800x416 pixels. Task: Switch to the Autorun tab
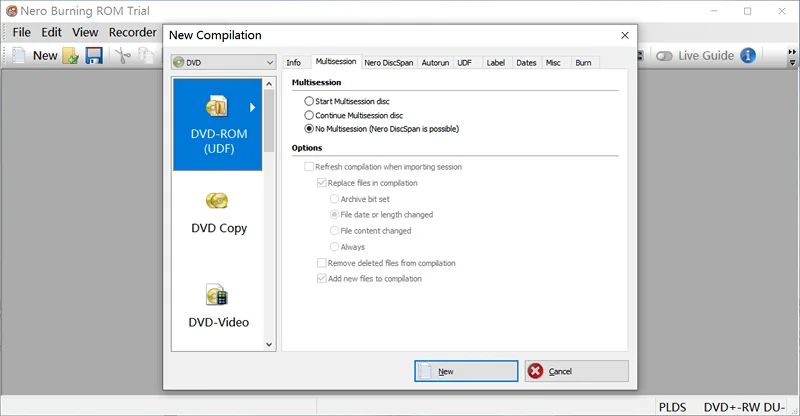435,63
